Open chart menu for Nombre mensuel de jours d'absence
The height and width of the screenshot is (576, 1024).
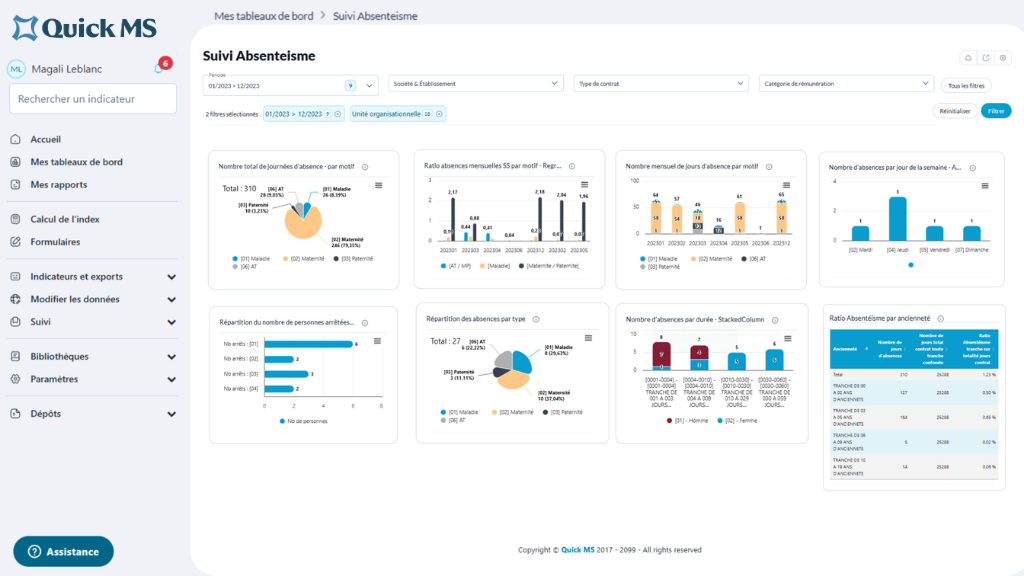(786, 185)
